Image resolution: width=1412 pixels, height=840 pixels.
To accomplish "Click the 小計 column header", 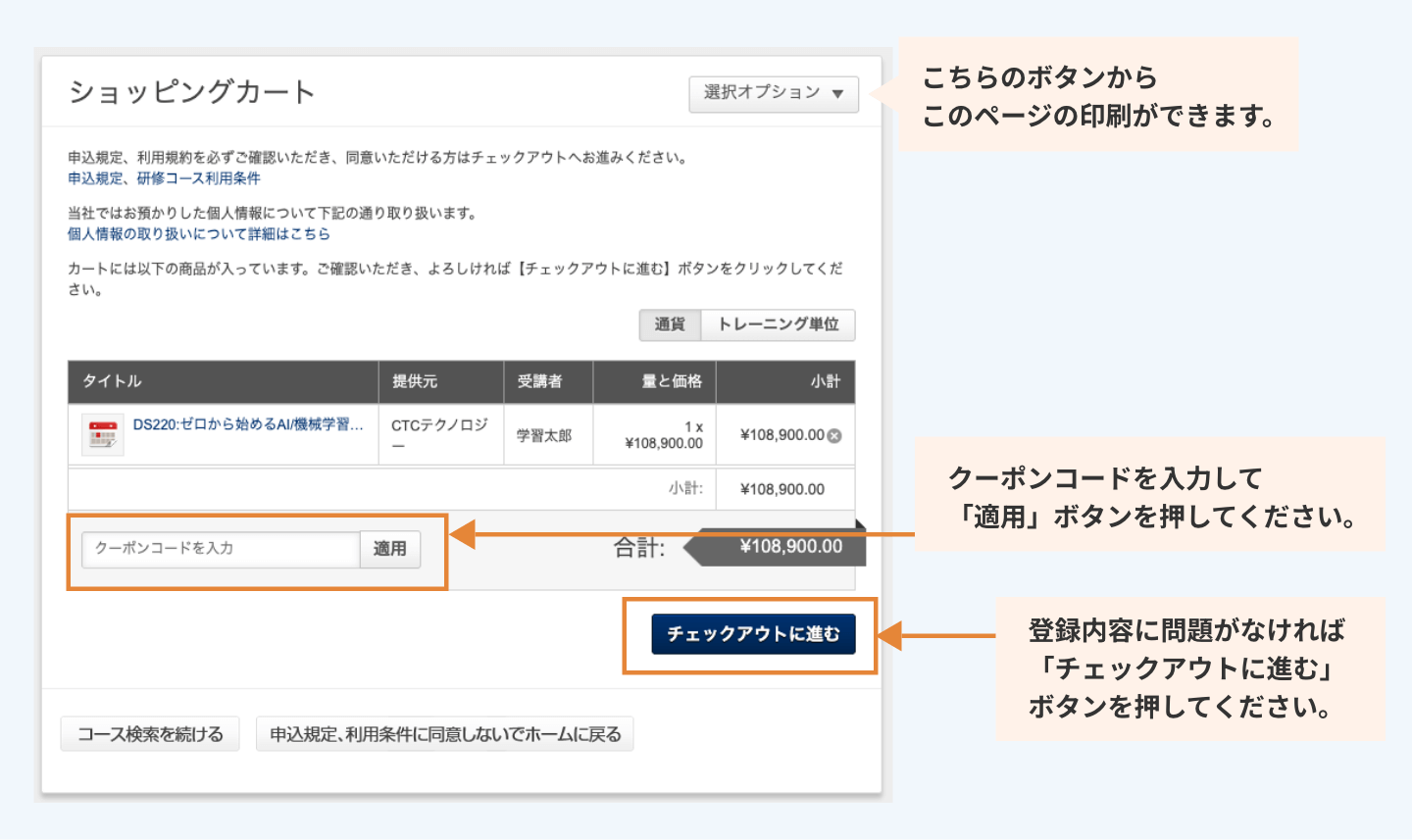I will coord(825,381).
